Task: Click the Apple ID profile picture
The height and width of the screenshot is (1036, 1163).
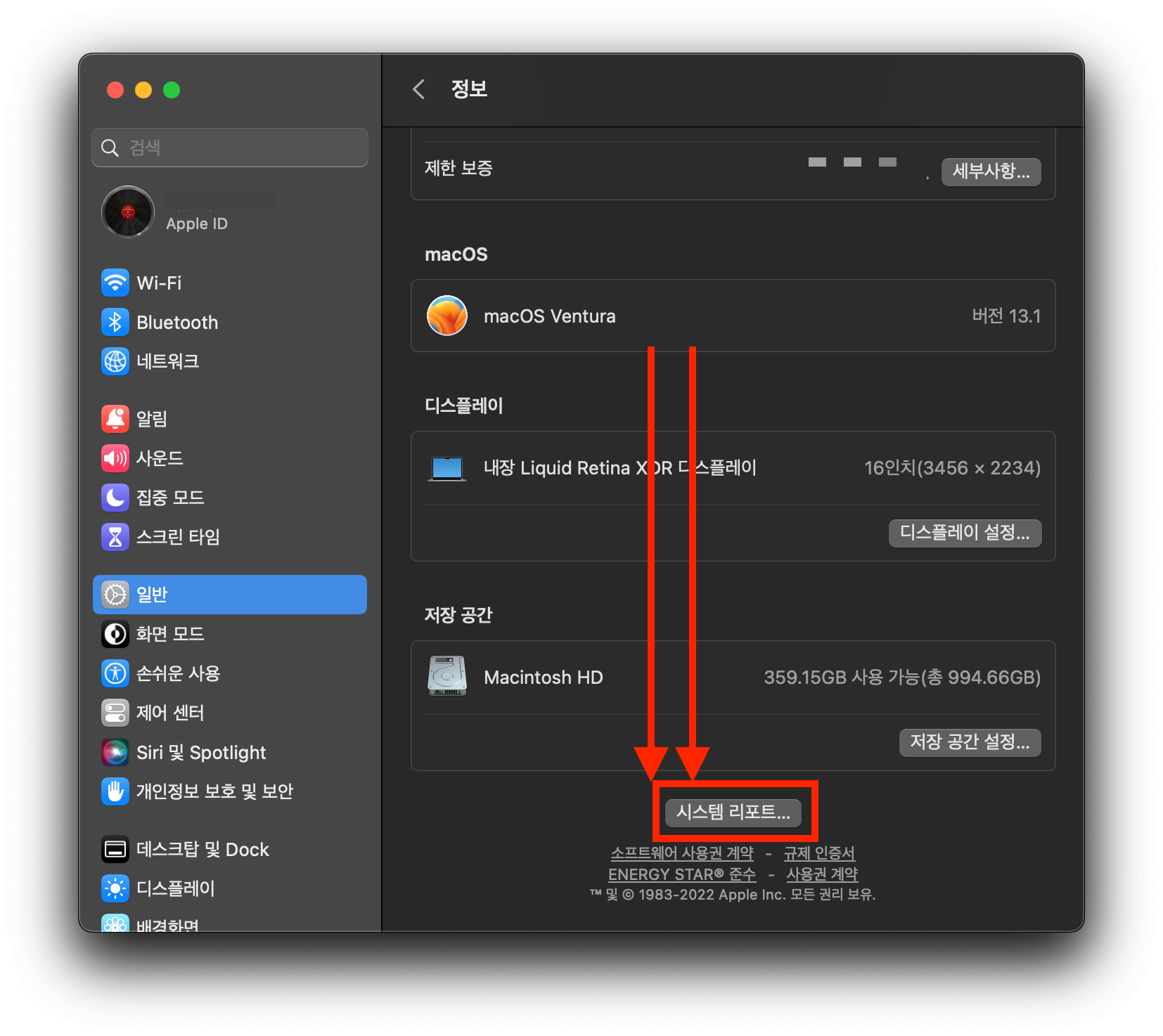Action: point(128,212)
